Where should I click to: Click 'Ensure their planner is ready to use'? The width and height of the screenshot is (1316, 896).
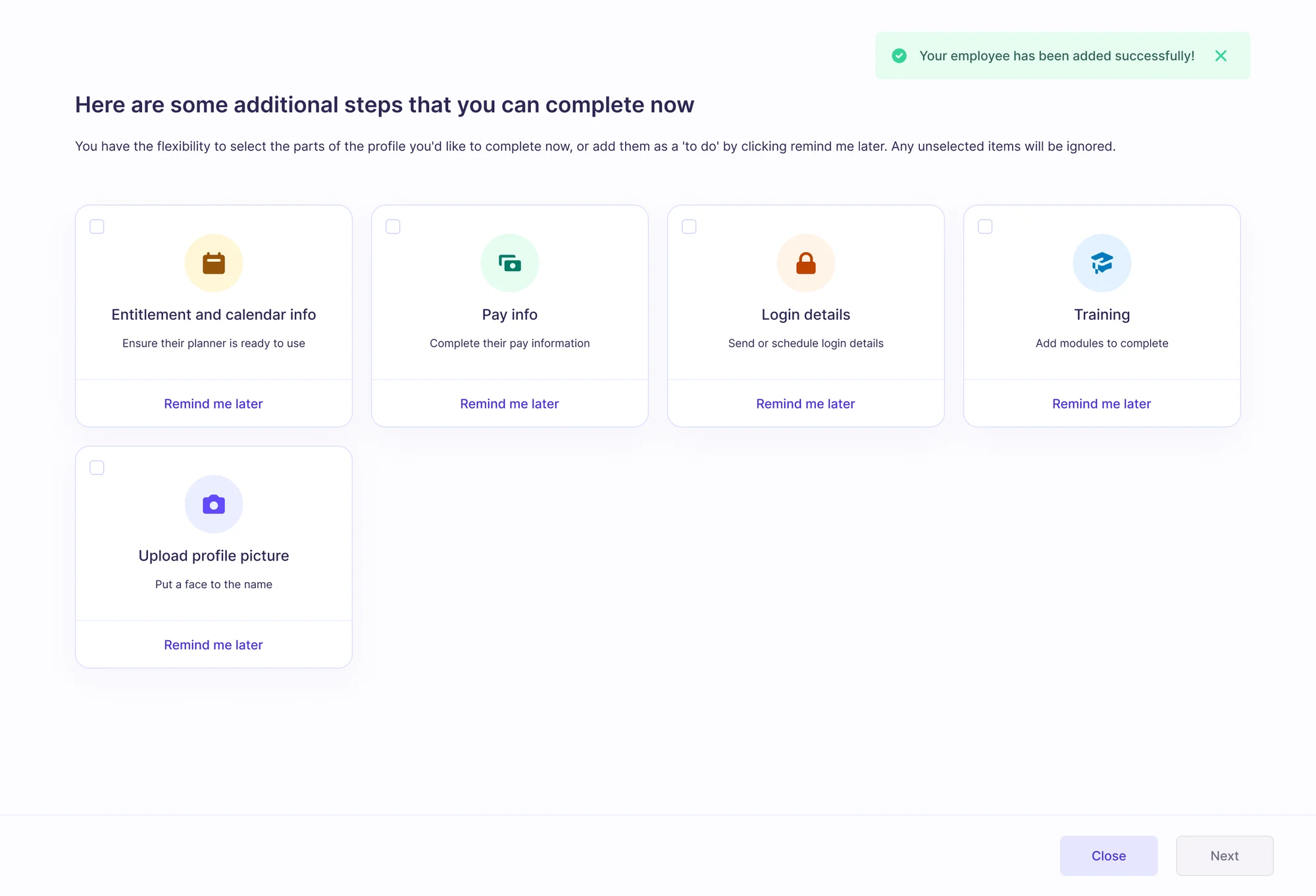click(x=214, y=343)
